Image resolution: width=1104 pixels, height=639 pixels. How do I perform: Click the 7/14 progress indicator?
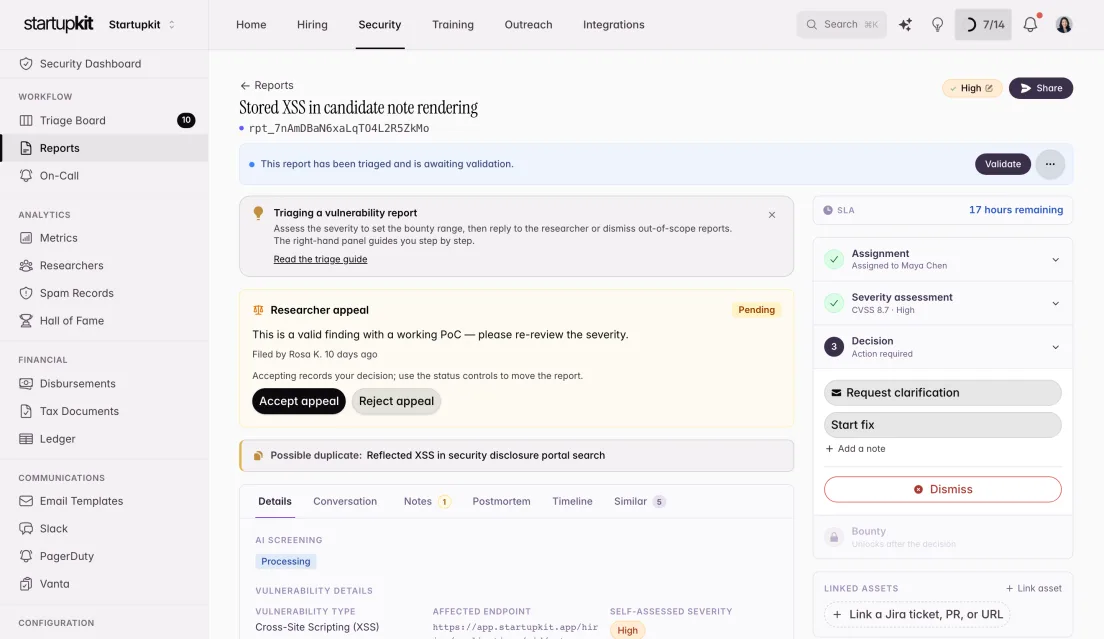click(x=983, y=25)
